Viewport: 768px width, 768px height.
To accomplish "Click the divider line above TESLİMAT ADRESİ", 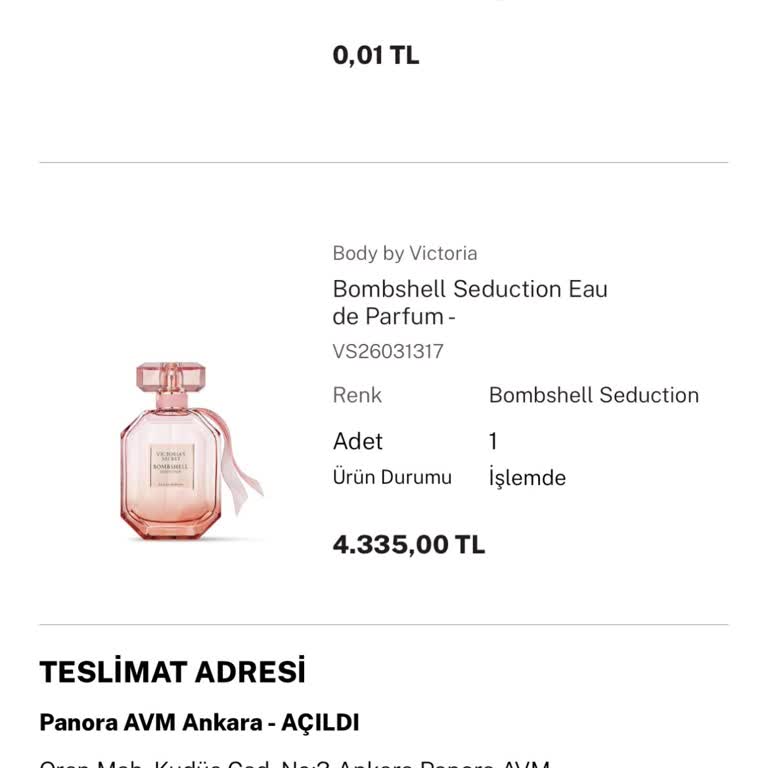I will pos(384,625).
